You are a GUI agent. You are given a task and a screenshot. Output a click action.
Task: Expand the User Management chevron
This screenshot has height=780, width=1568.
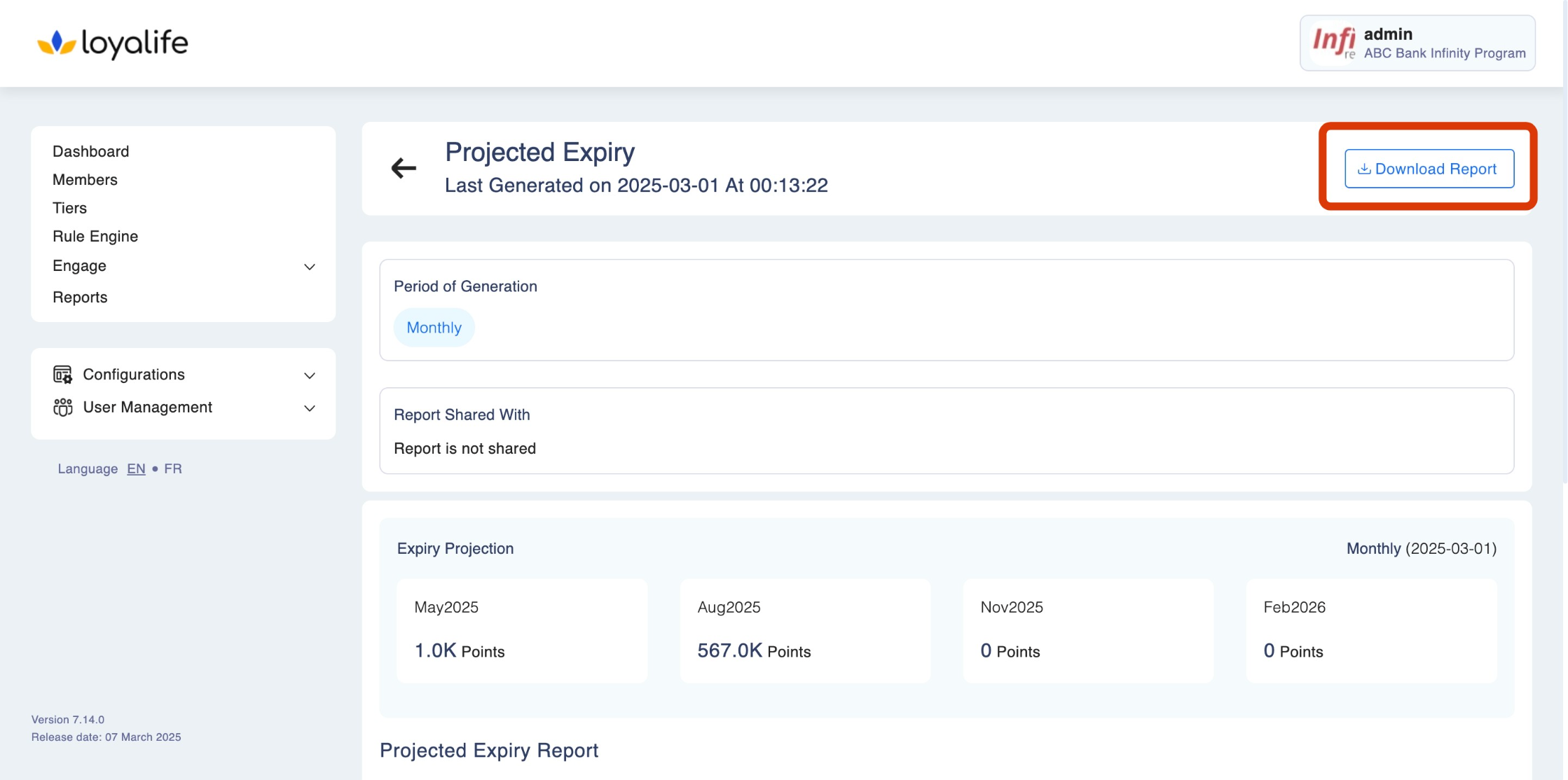[x=309, y=408]
